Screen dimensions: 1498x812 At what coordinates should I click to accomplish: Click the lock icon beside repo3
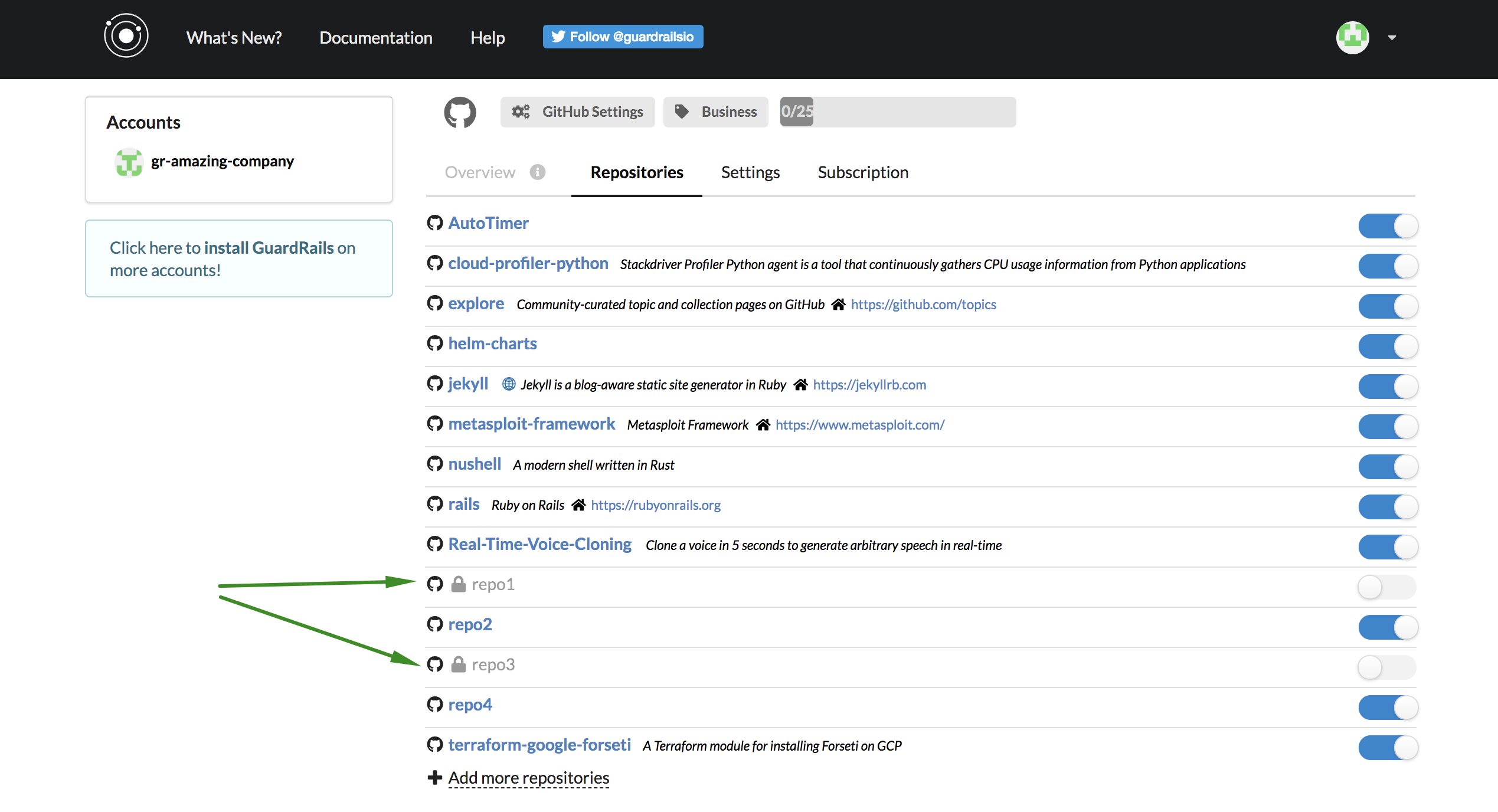tap(458, 664)
